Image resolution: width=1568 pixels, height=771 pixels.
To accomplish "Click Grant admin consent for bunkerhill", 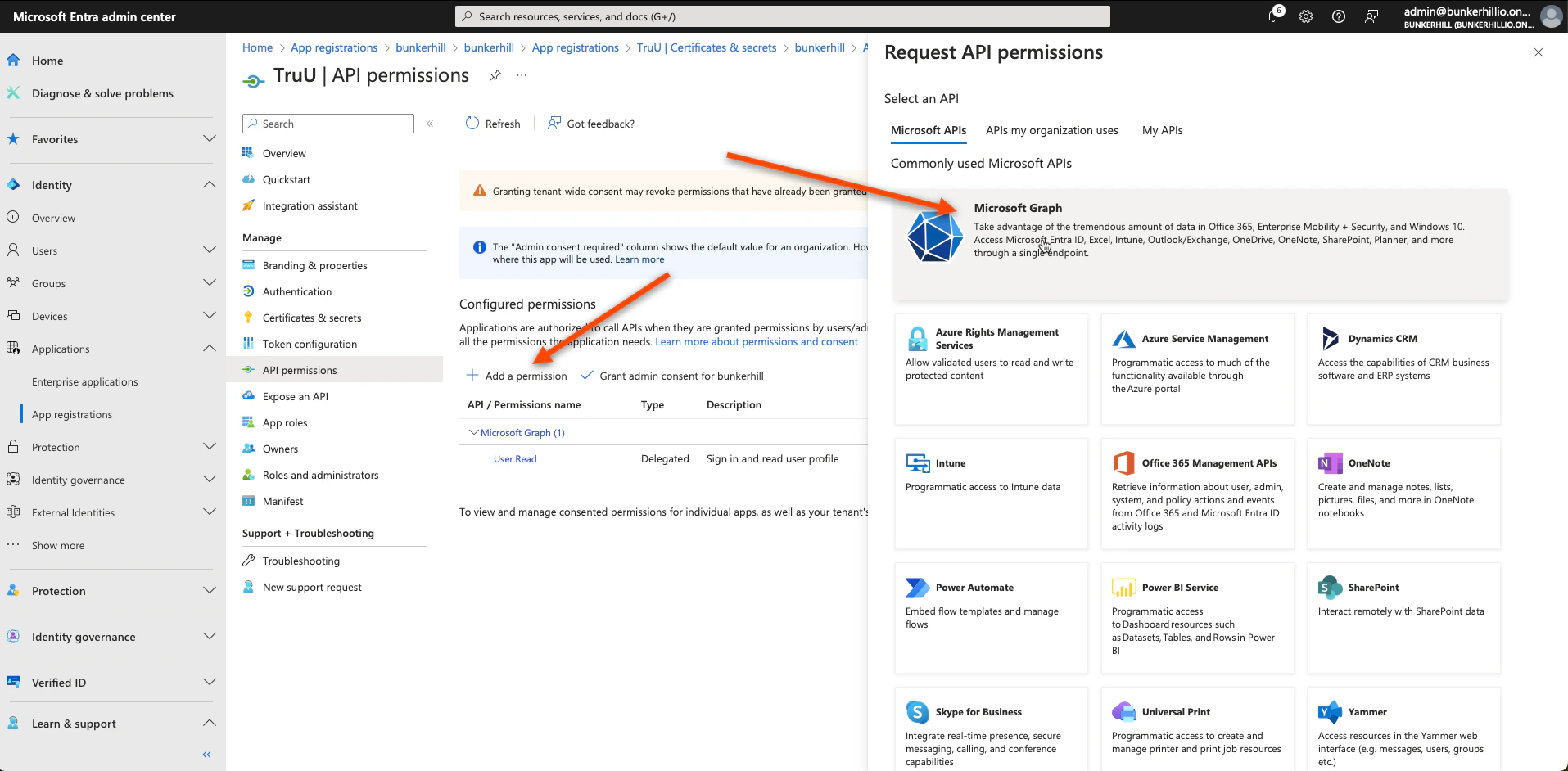I will 672,376.
